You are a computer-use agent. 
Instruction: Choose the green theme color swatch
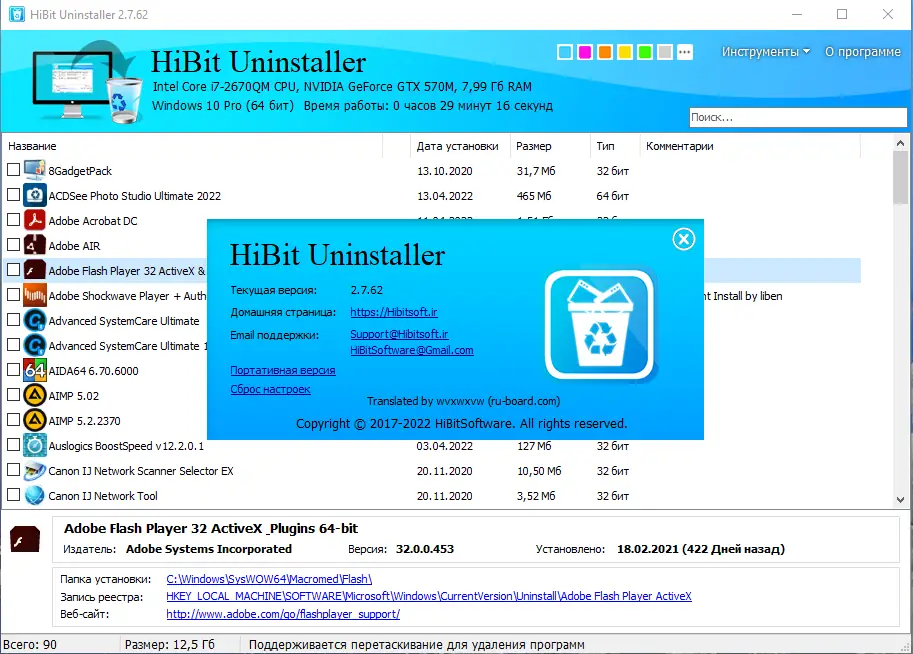tap(645, 52)
